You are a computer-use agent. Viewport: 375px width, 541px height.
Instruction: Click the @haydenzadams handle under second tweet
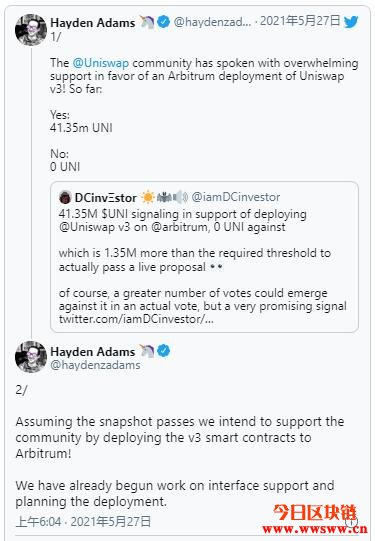95,365
